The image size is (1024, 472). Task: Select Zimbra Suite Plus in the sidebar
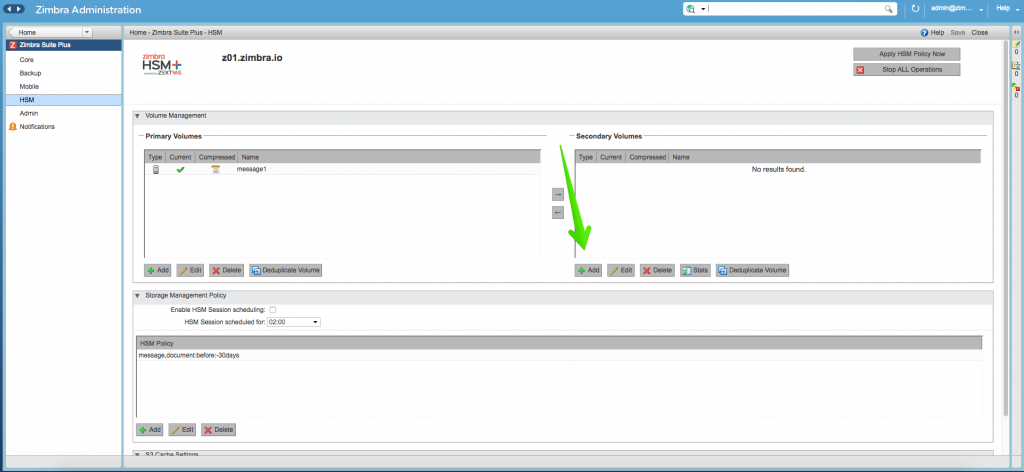(x=64, y=45)
